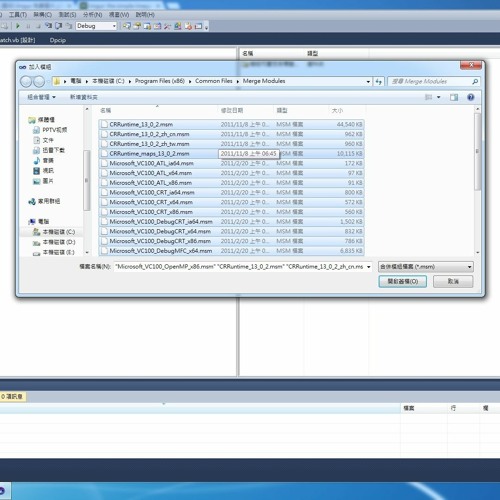Image resolution: width=500 pixels, height=500 pixels.
Task: Go forward using the dialog forward arrow
Action: click(x=39, y=81)
